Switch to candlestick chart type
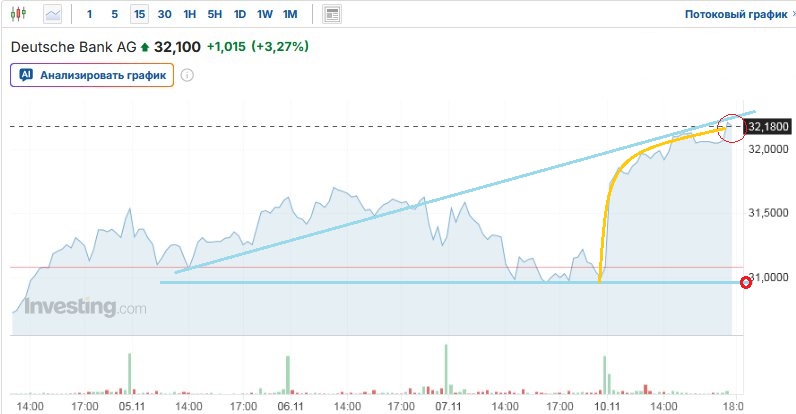The image size is (796, 414). coord(19,15)
